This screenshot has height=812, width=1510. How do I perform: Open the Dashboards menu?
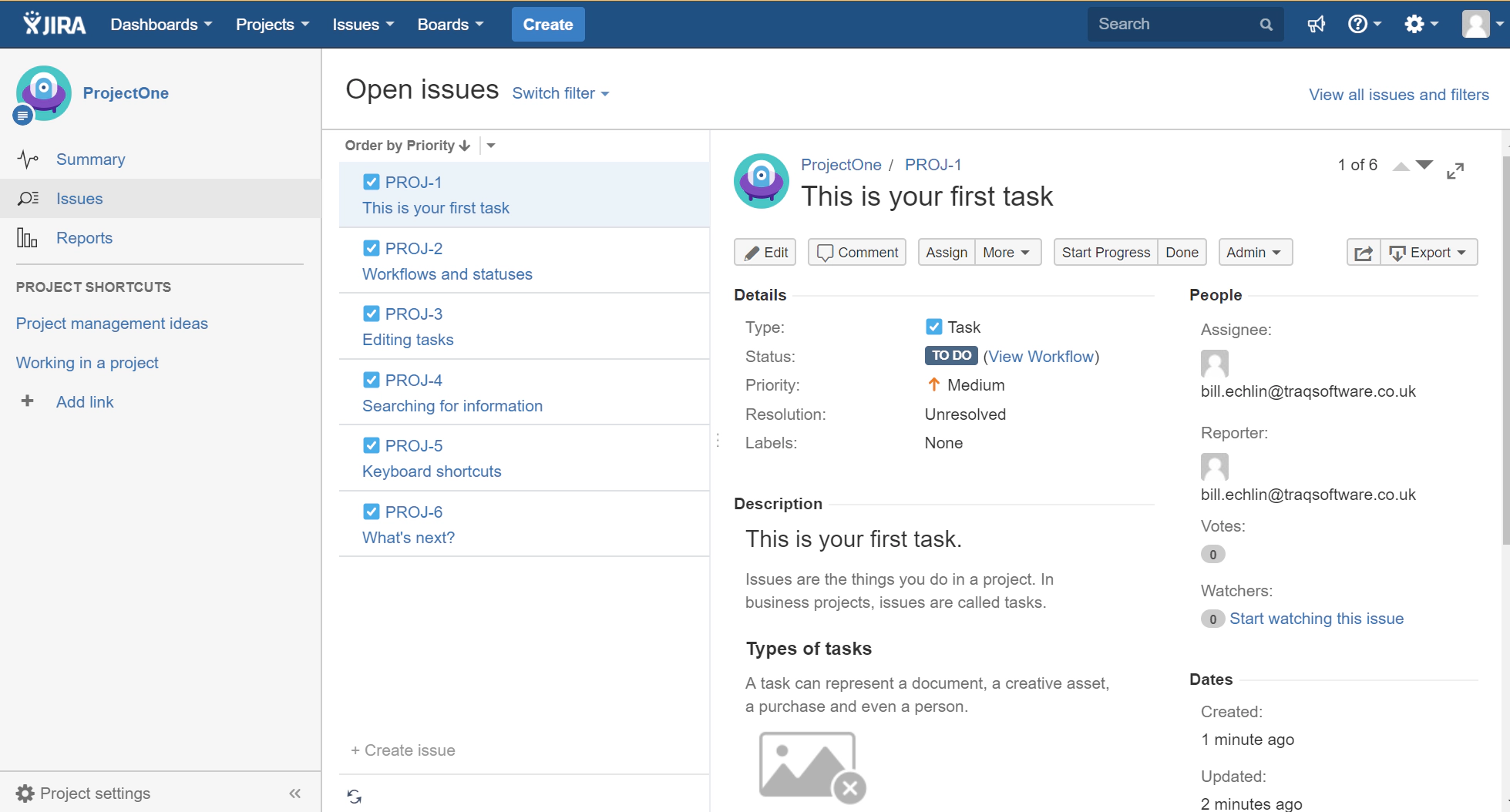point(160,24)
